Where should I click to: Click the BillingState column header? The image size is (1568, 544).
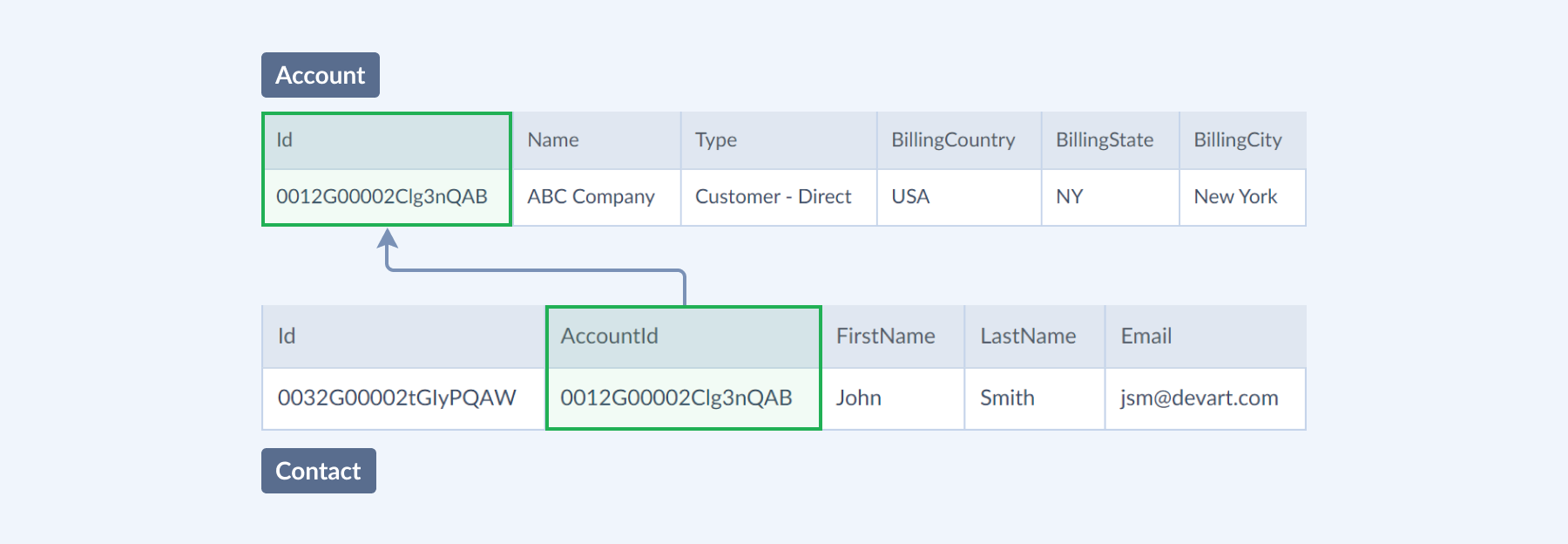click(1111, 140)
